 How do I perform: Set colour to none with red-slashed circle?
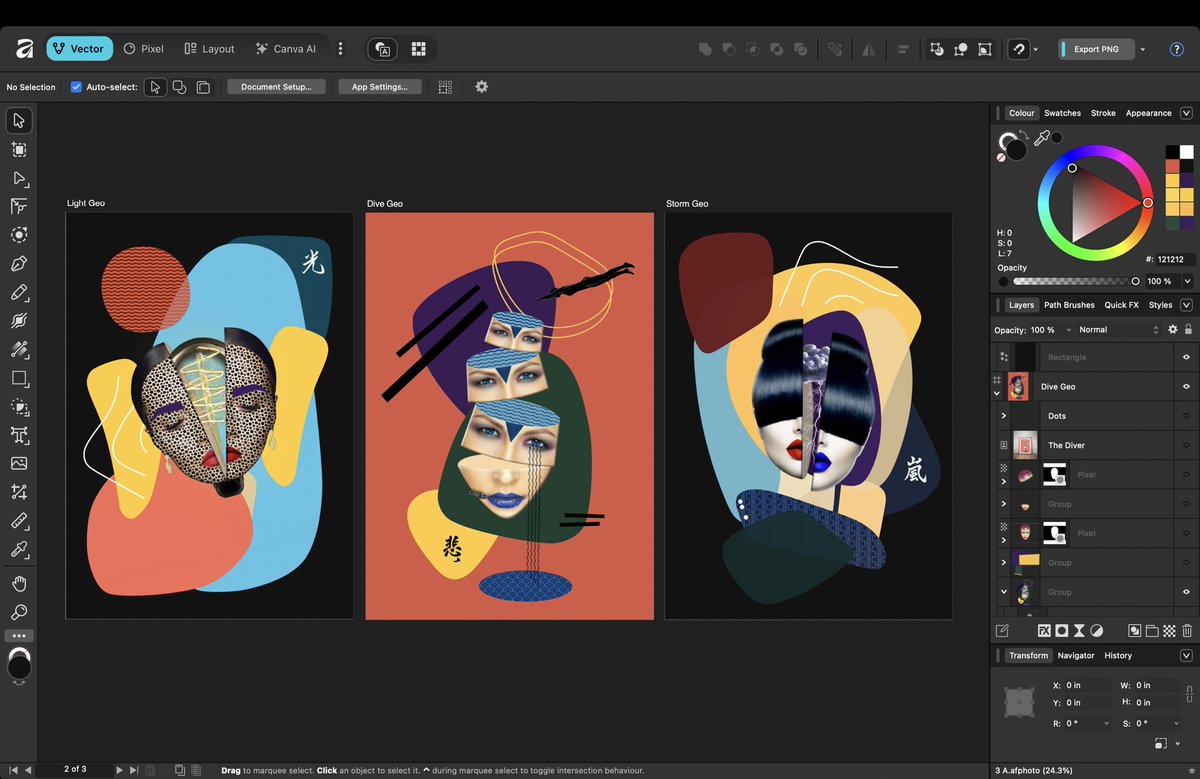pyautogui.click(x=1002, y=156)
